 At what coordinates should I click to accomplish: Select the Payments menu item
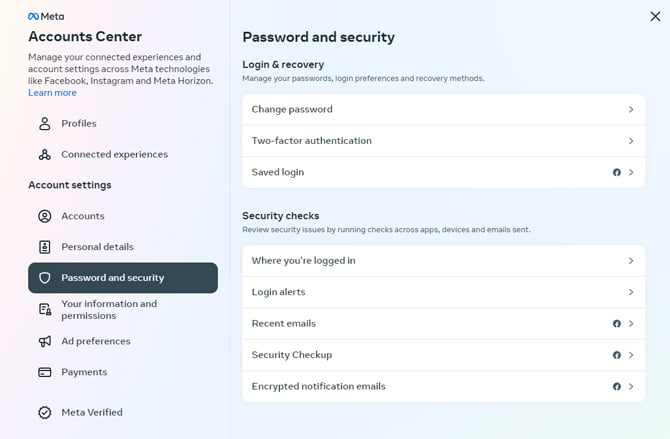pos(123,372)
